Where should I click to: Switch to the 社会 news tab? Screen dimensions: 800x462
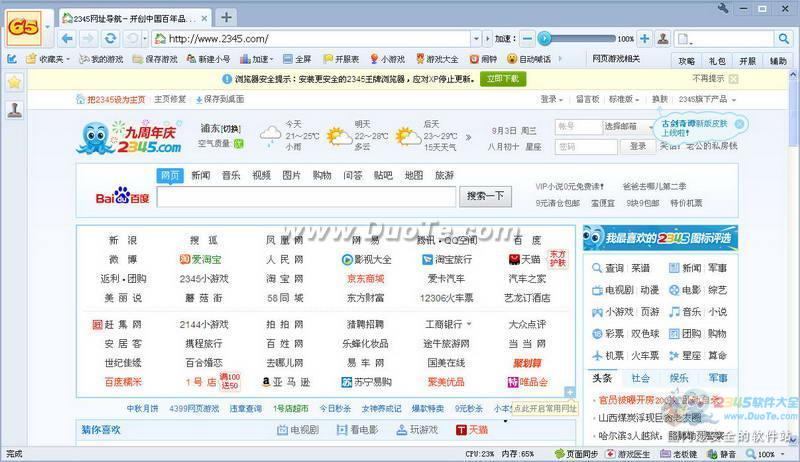pos(641,378)
